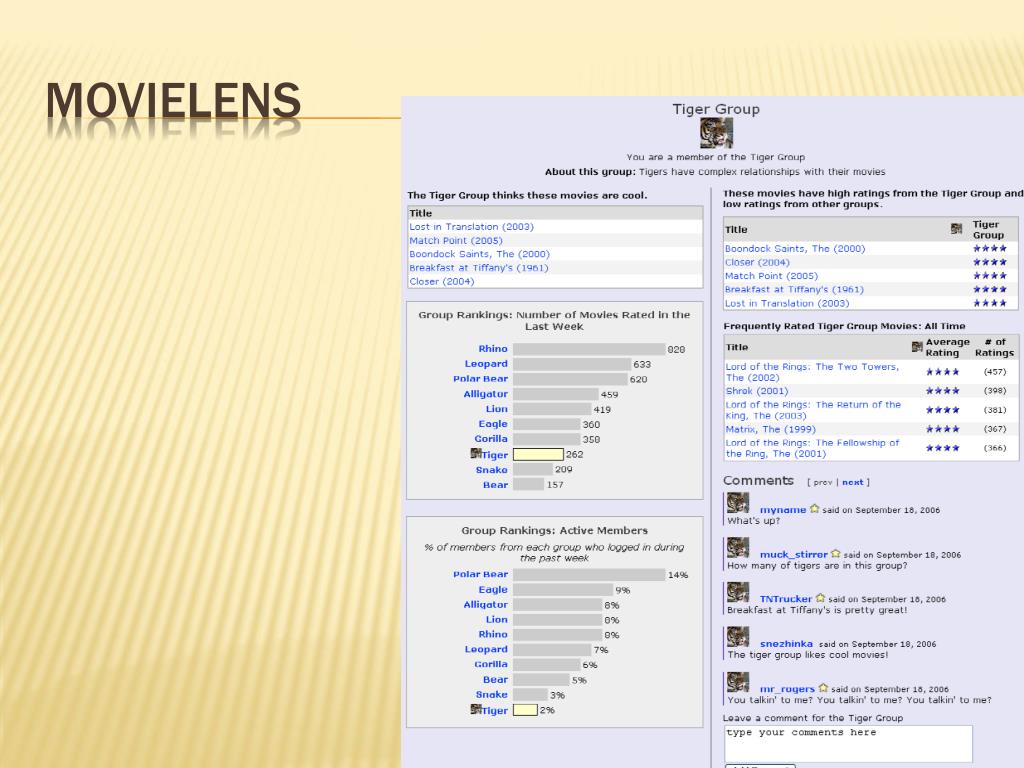
Task: Click Rhino bar showing 828 movies rated
Action: [x=589, y=349]
